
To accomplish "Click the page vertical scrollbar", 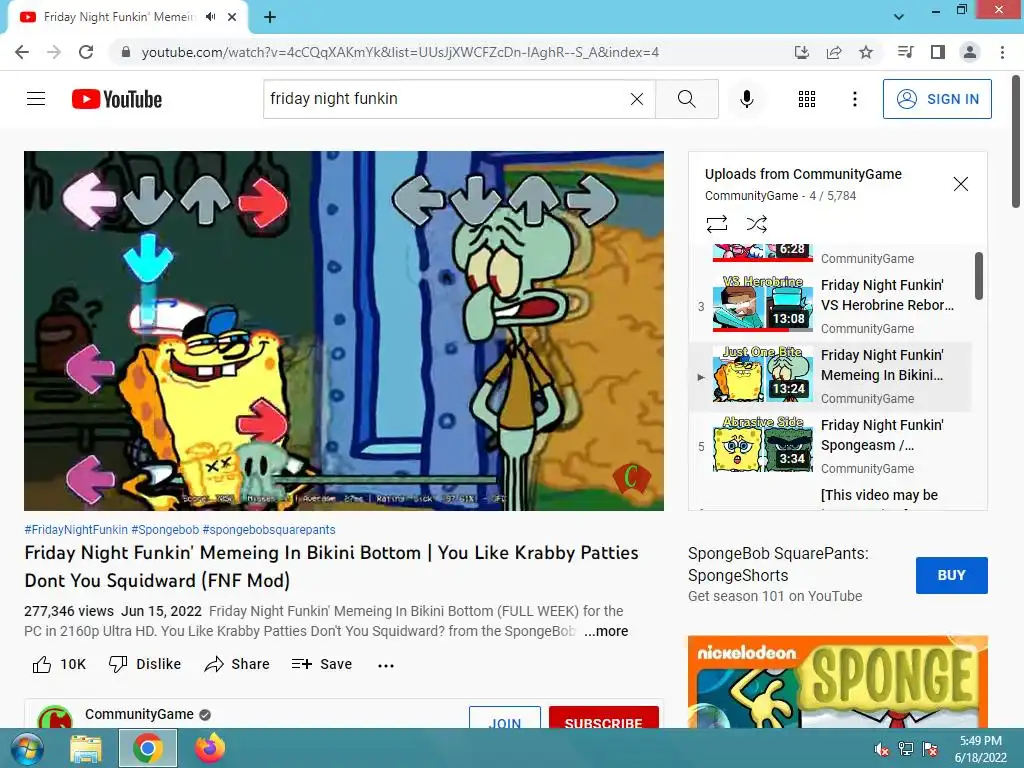I will [1016, 142].
